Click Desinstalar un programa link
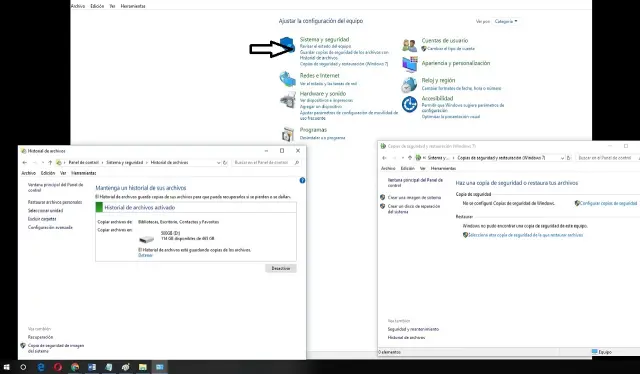Screen dimensions: 640x374 322,138
